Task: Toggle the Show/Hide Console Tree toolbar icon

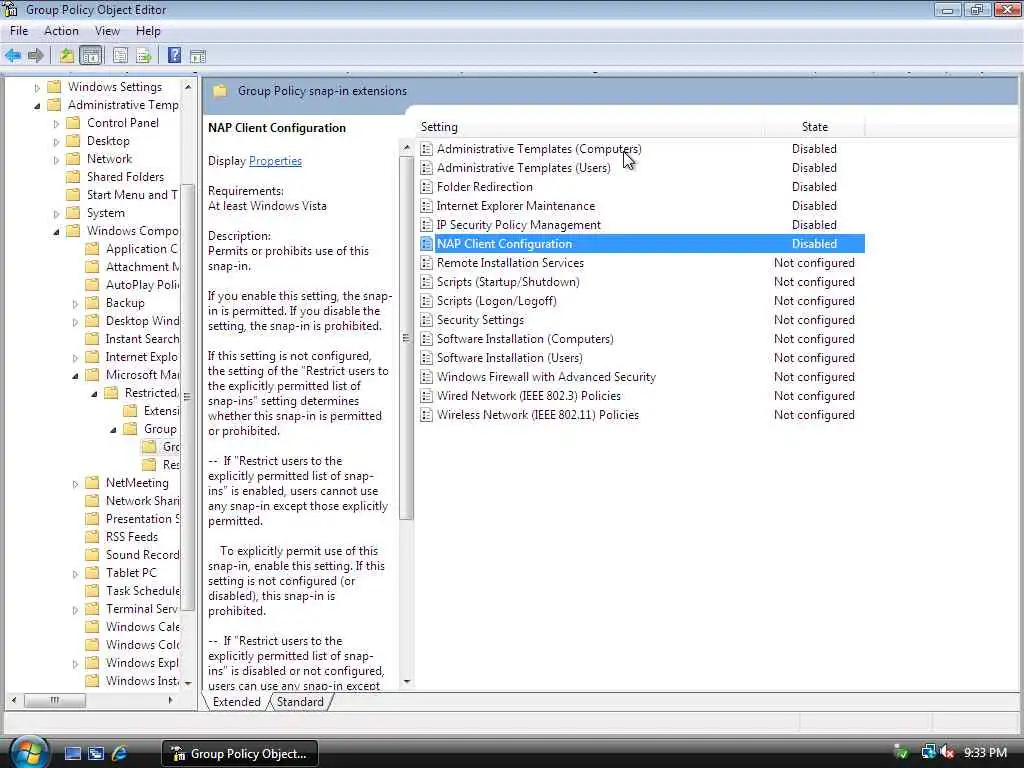Action: coord(90,56)
